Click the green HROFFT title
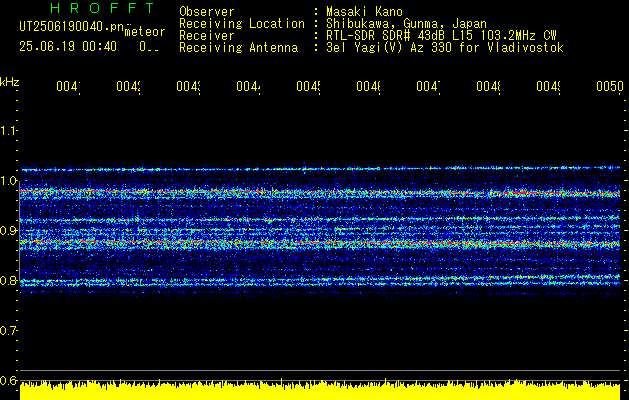 [102, 8]
